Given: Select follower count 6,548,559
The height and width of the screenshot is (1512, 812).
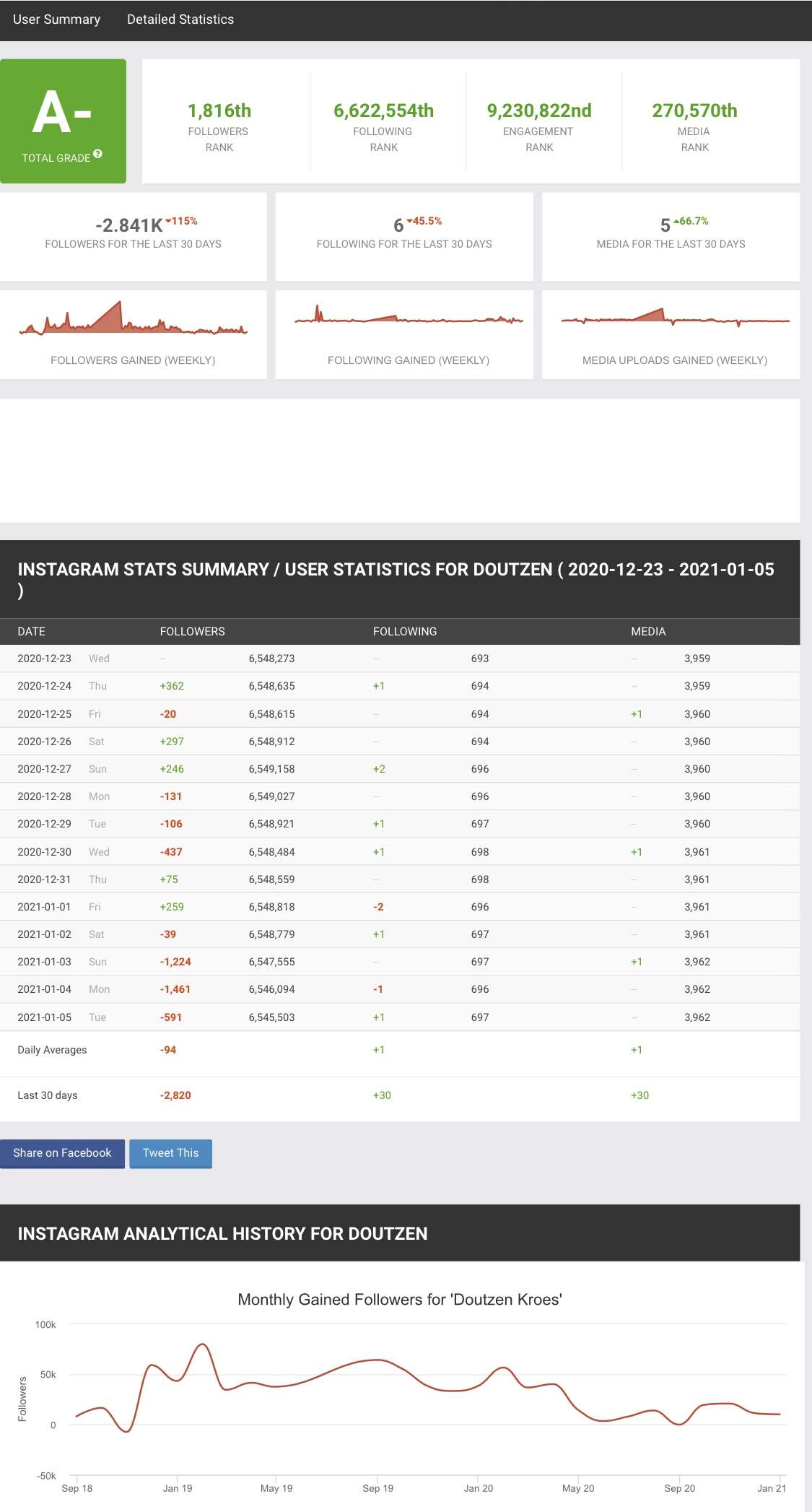Looking at the screenshot, I should click(272, 879).
